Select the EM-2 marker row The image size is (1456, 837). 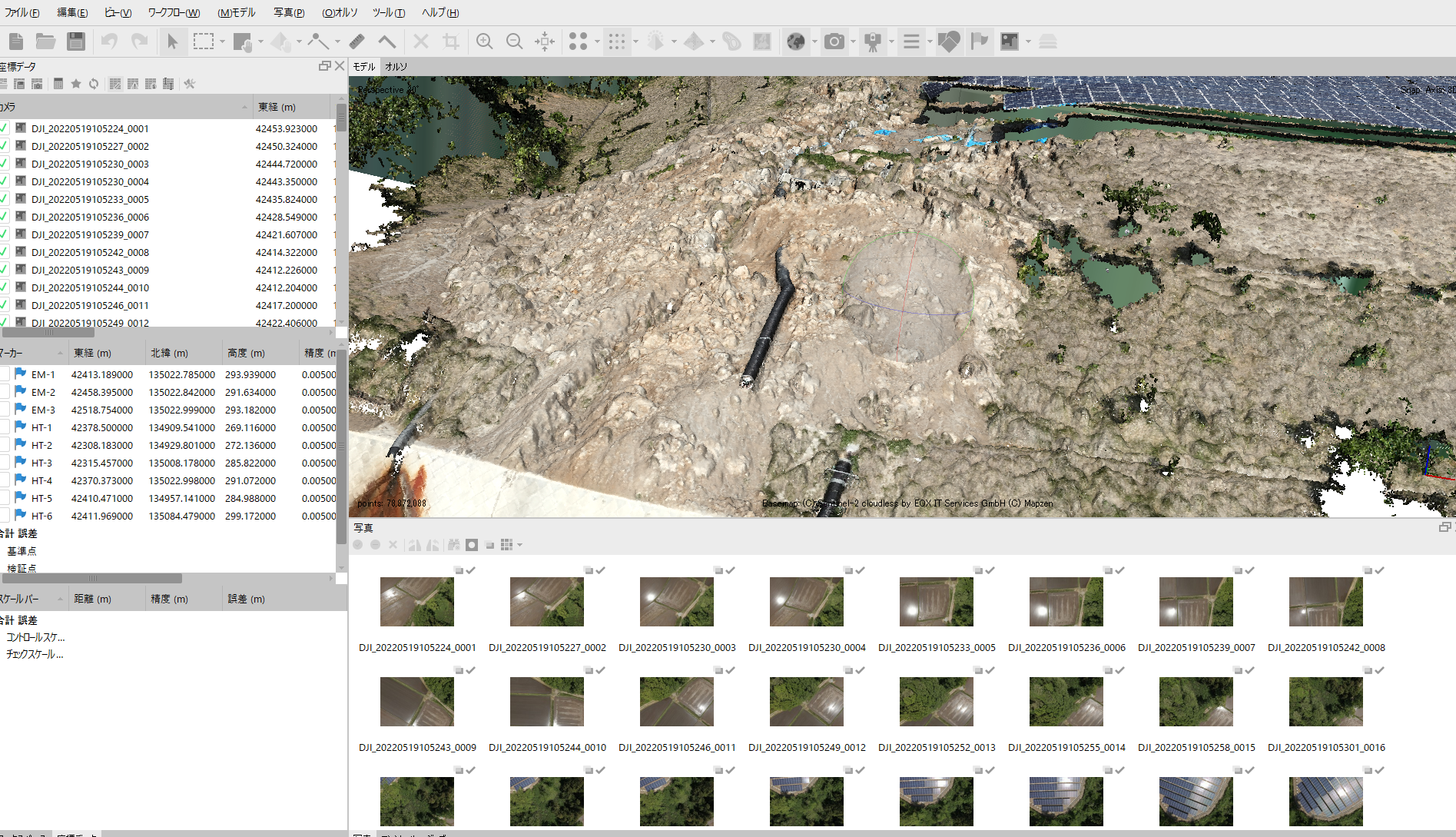click(167, 392)
